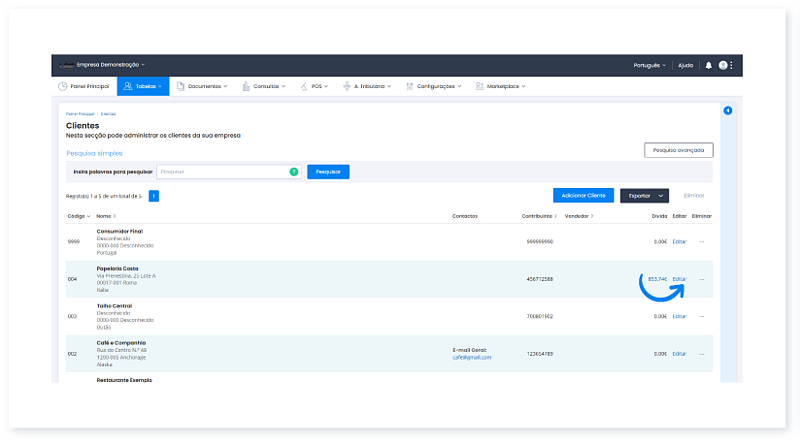Click Editar for Papelaria Costa
800x442 pixels.
pos(679,279)
